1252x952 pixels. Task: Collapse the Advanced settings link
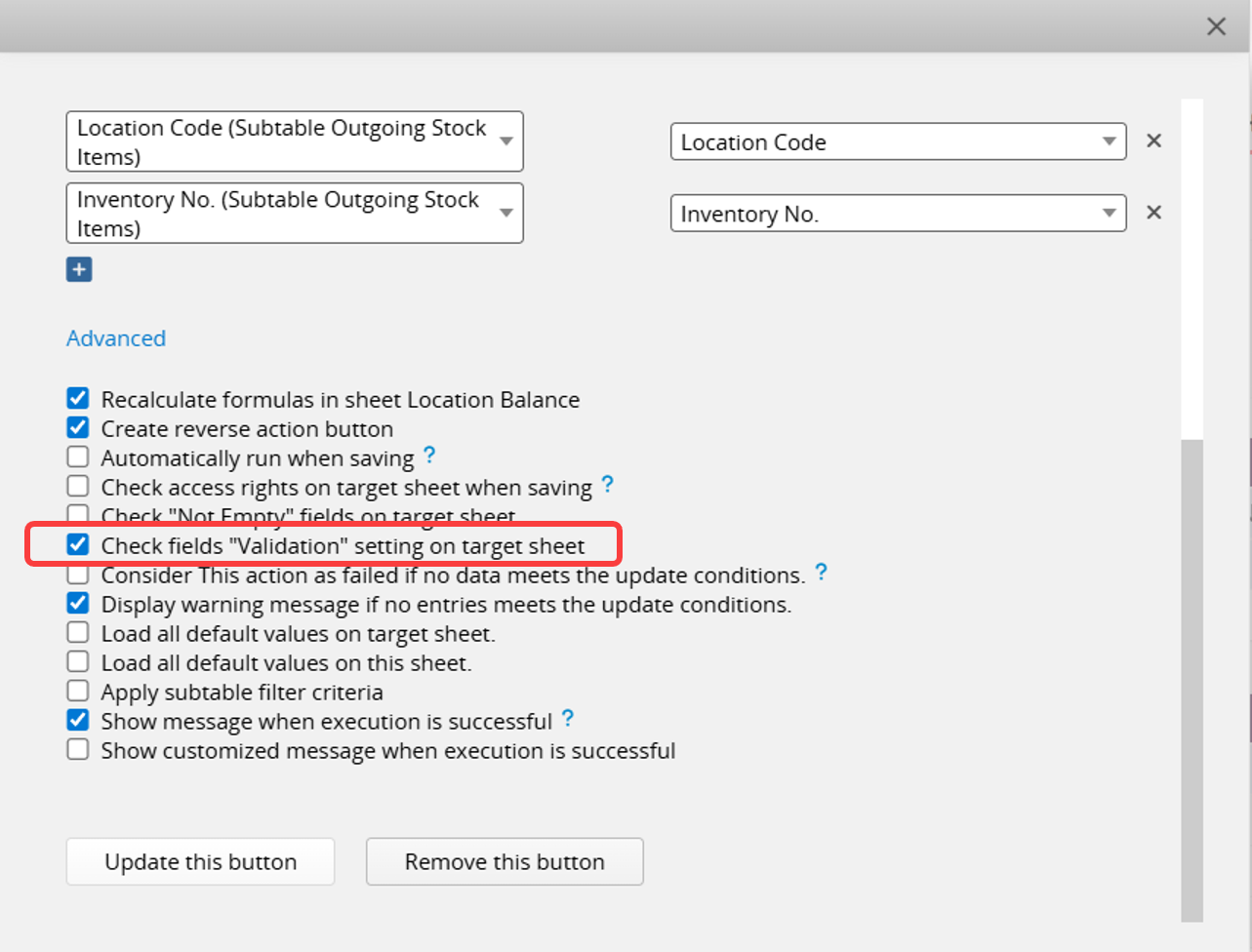[116, 338]
